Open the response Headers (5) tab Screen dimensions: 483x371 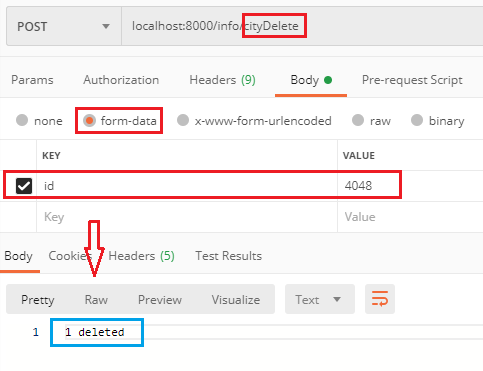[141, 256]
